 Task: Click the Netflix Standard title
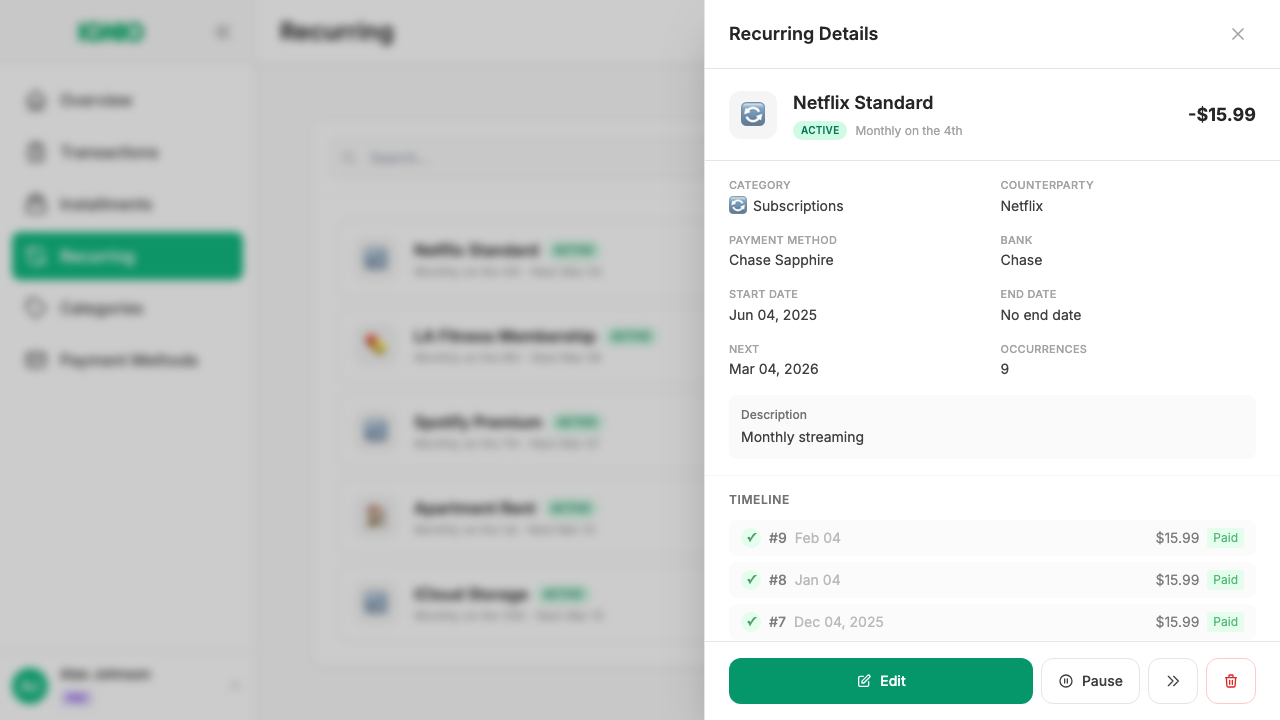(863, 103)
